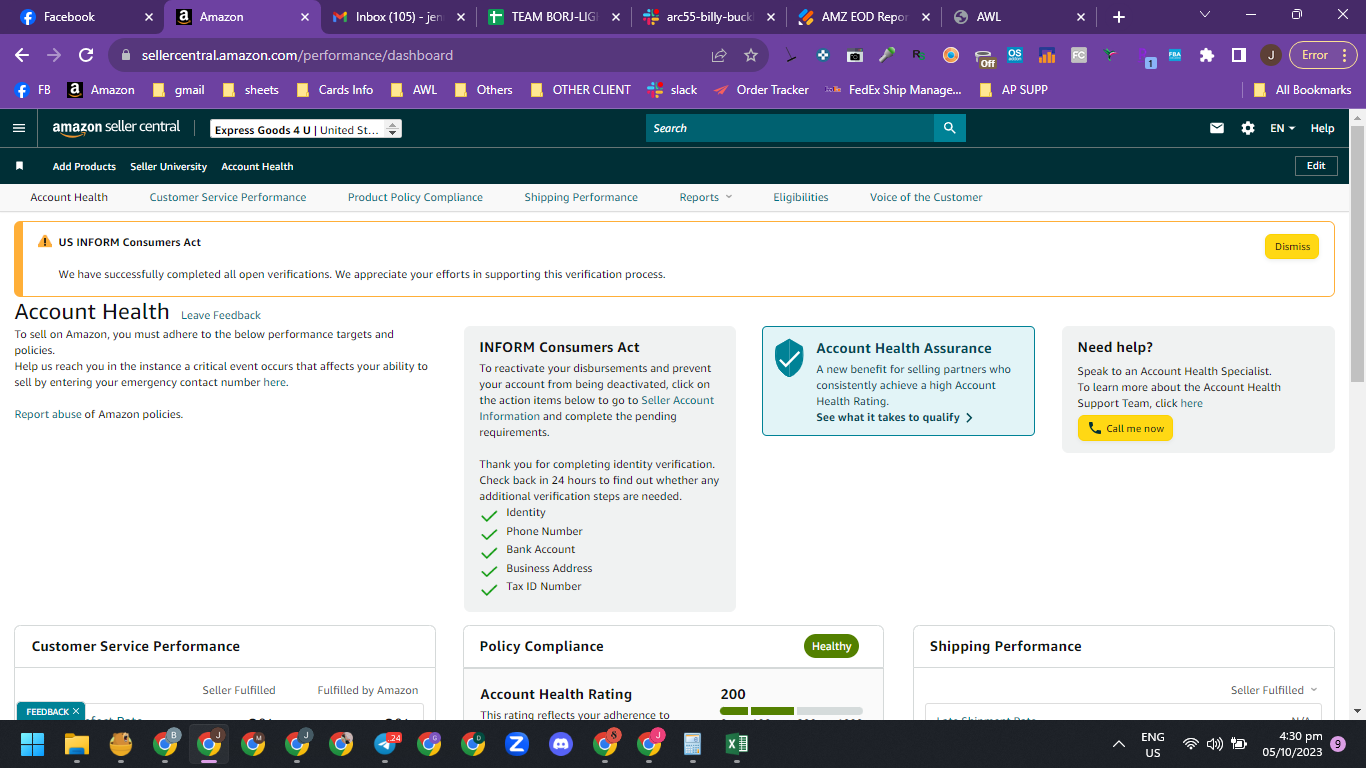Click the Add Products link

point(84,166)
